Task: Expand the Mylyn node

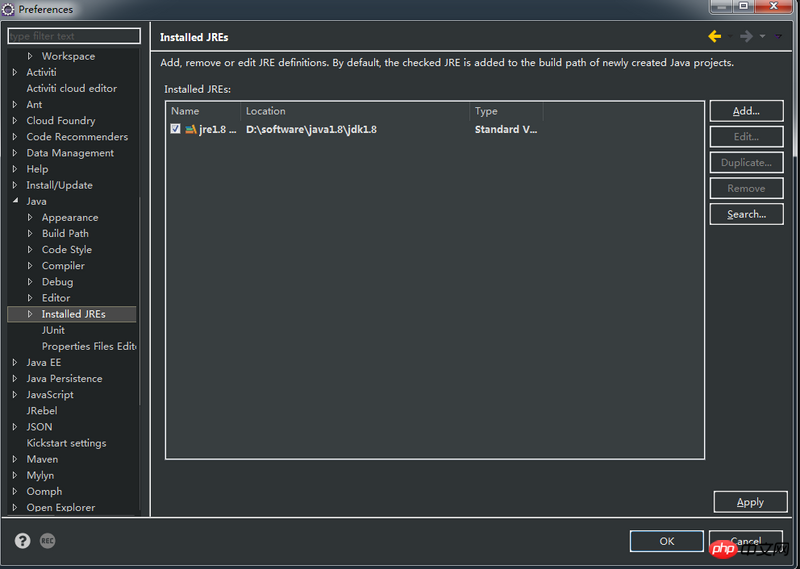Action: 15,475
